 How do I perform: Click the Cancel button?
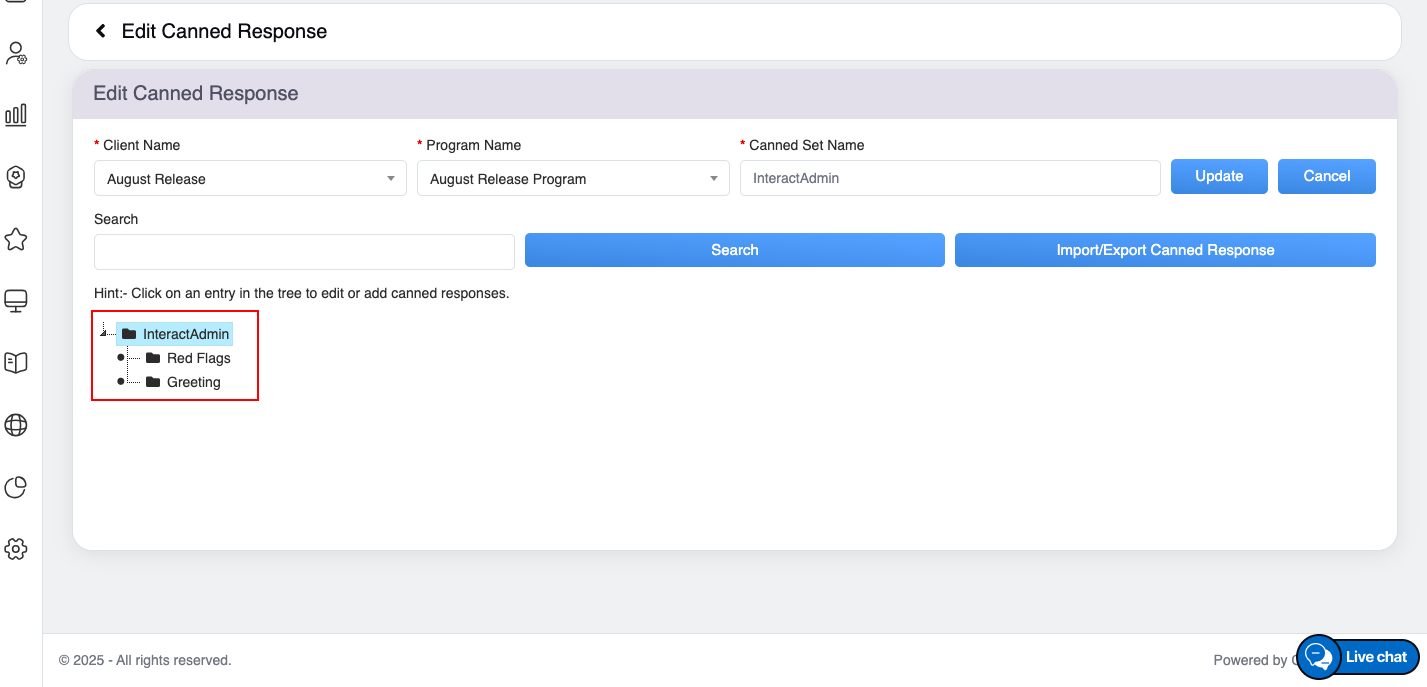(x=1326, y=176)
